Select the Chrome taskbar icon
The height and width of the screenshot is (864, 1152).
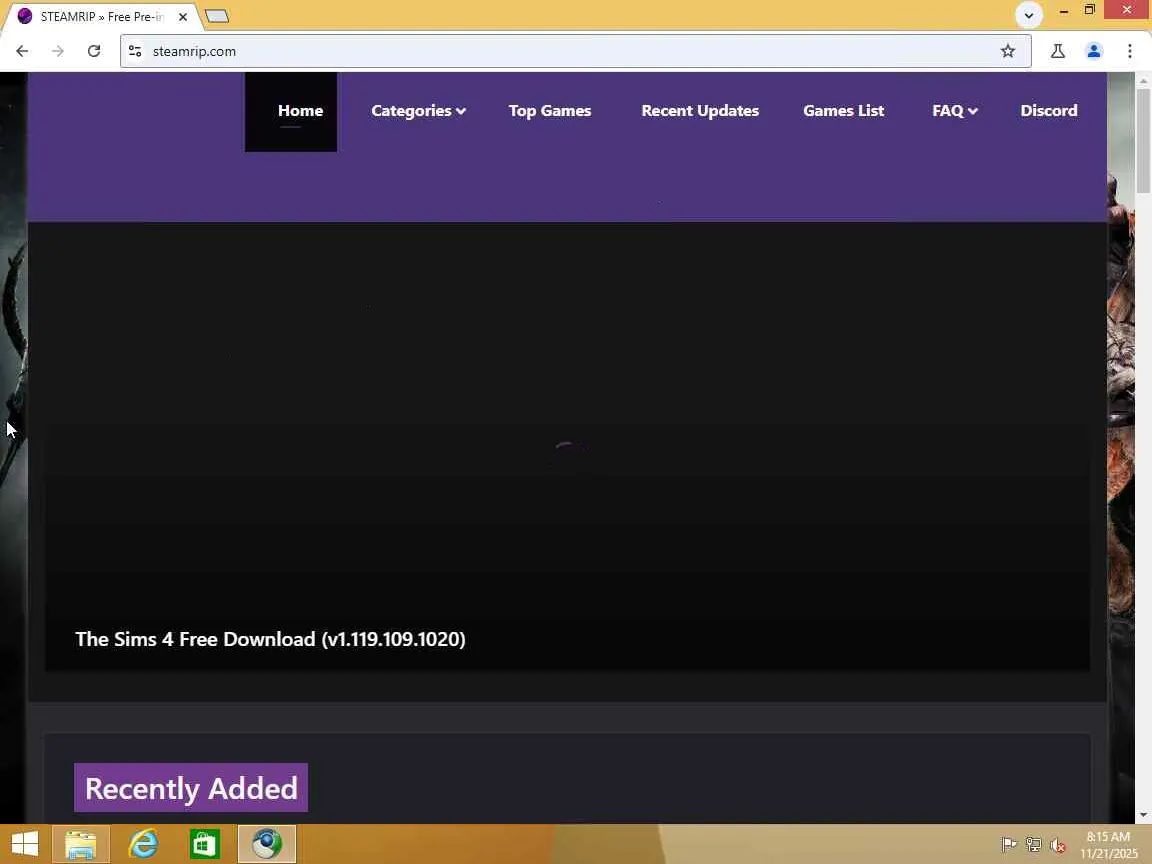point(267,844)
